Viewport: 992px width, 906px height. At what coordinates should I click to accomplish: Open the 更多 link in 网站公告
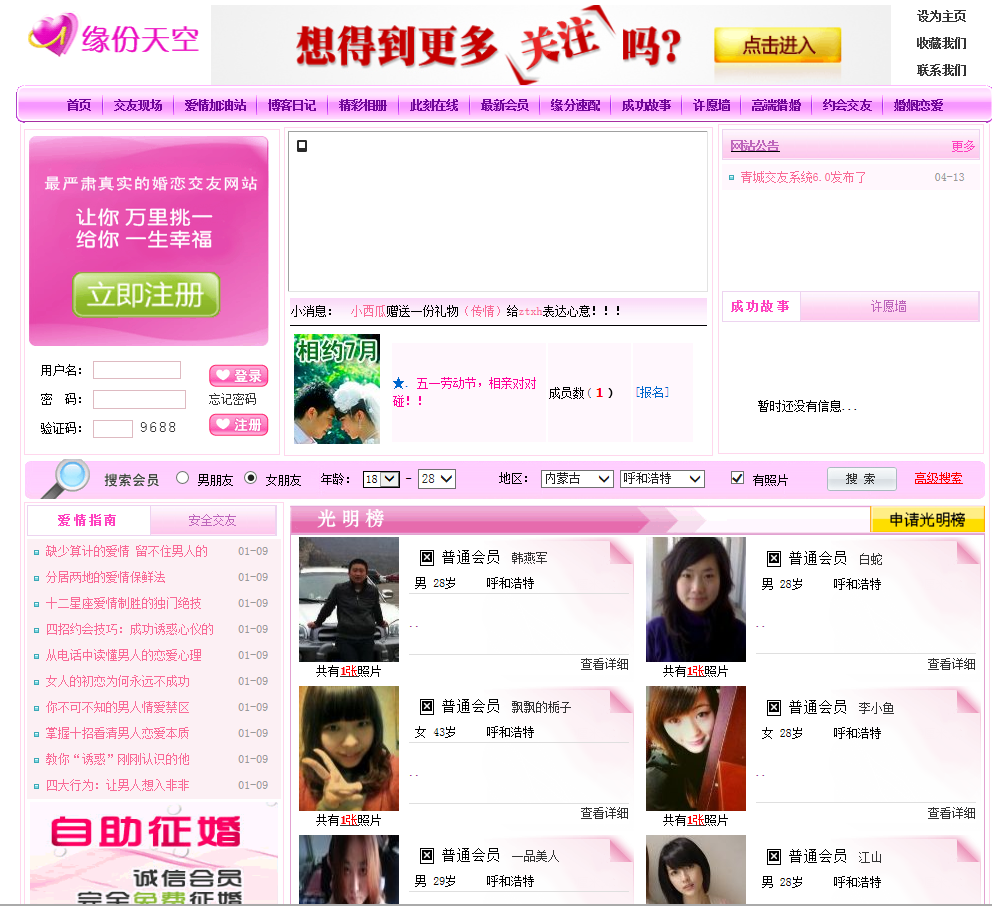point(963,146)
